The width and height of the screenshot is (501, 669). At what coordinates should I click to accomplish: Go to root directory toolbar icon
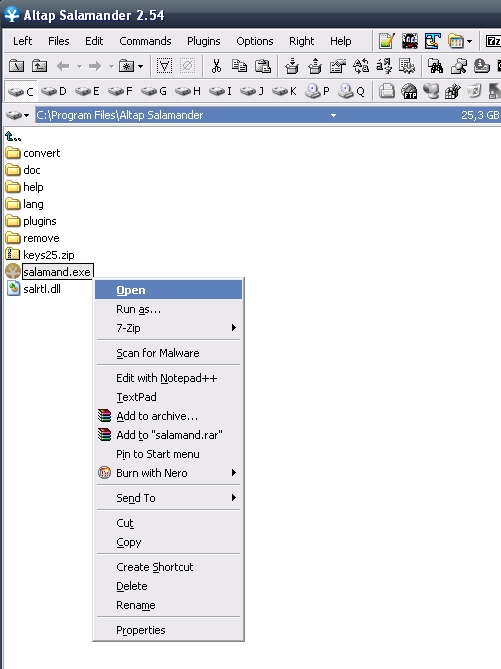click(16, 66)
